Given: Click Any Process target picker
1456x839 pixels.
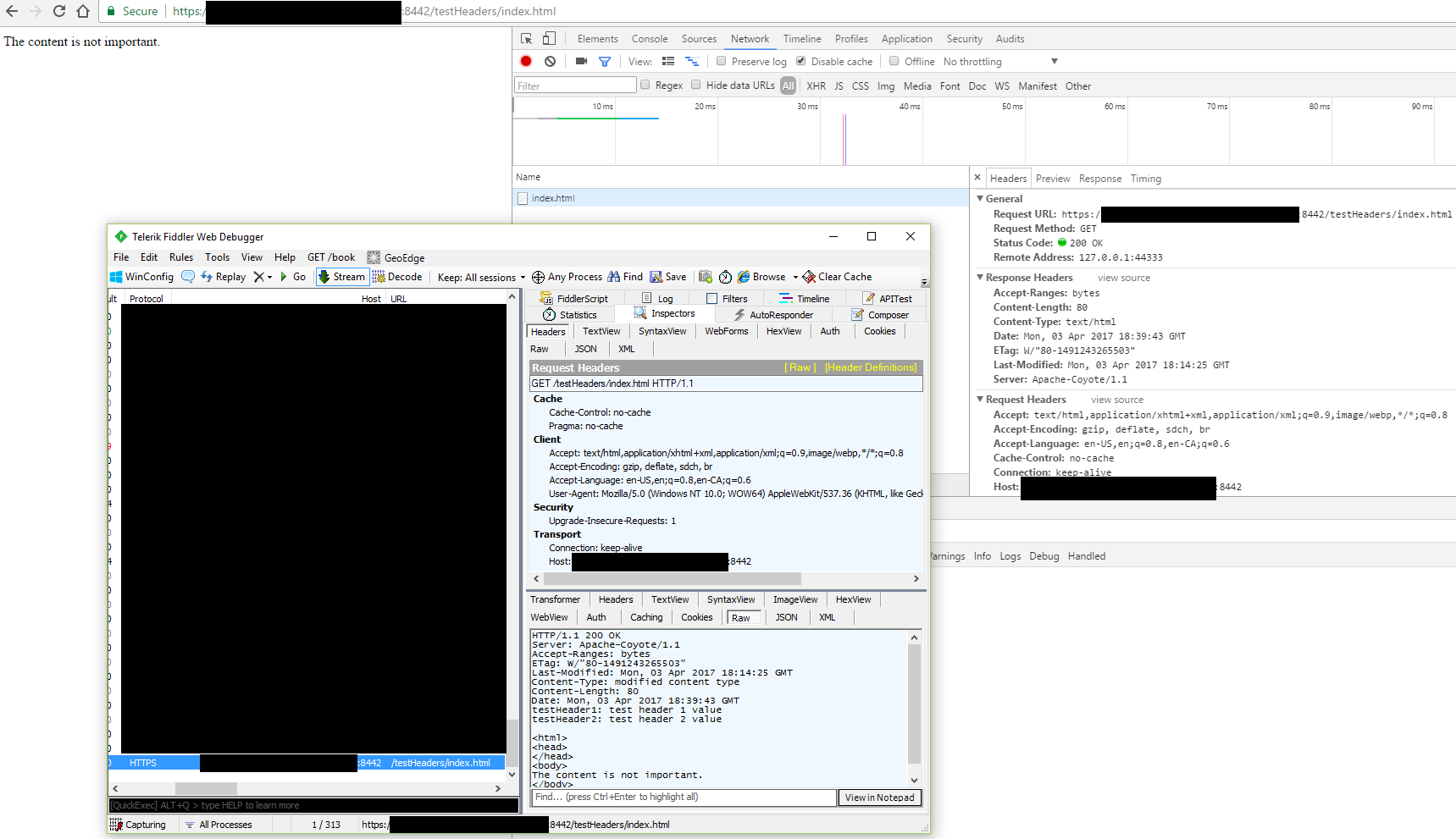Looking at the screenshot, I should click(x=567, y=277).
